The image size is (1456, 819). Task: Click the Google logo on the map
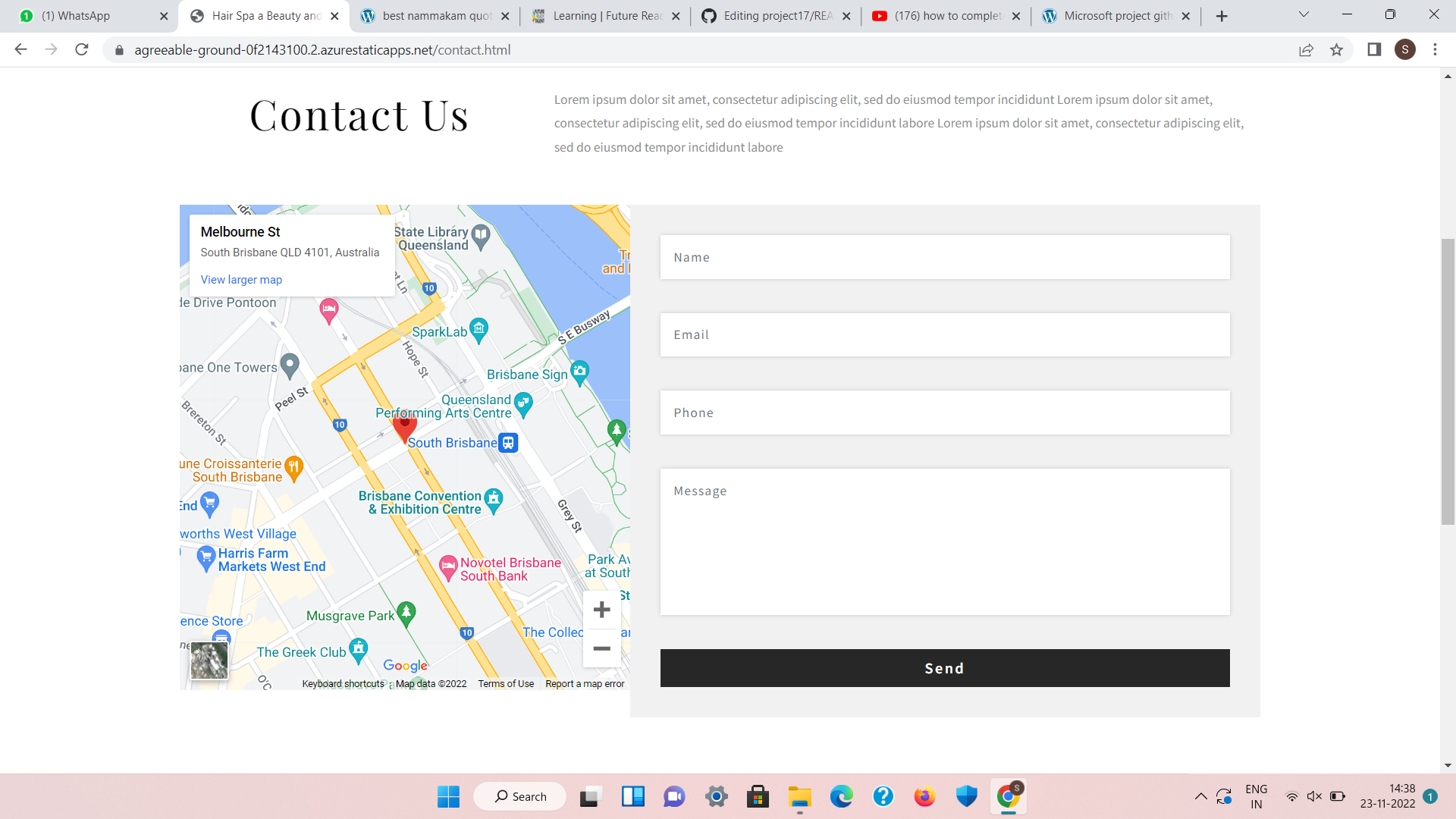pos(404,665)
